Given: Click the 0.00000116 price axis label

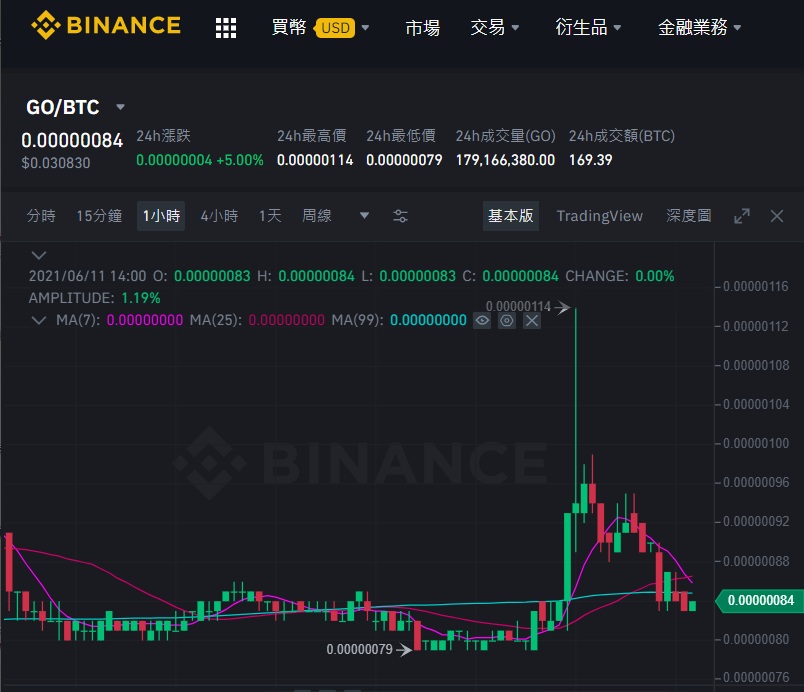Looking at the screenshot, I should (756, 287).
